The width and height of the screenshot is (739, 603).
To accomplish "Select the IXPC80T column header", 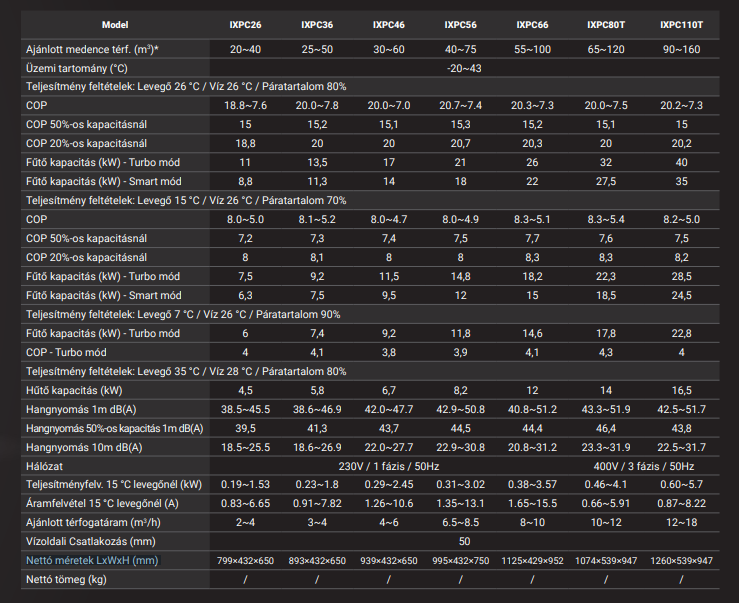I will click(x=606, y=23).
